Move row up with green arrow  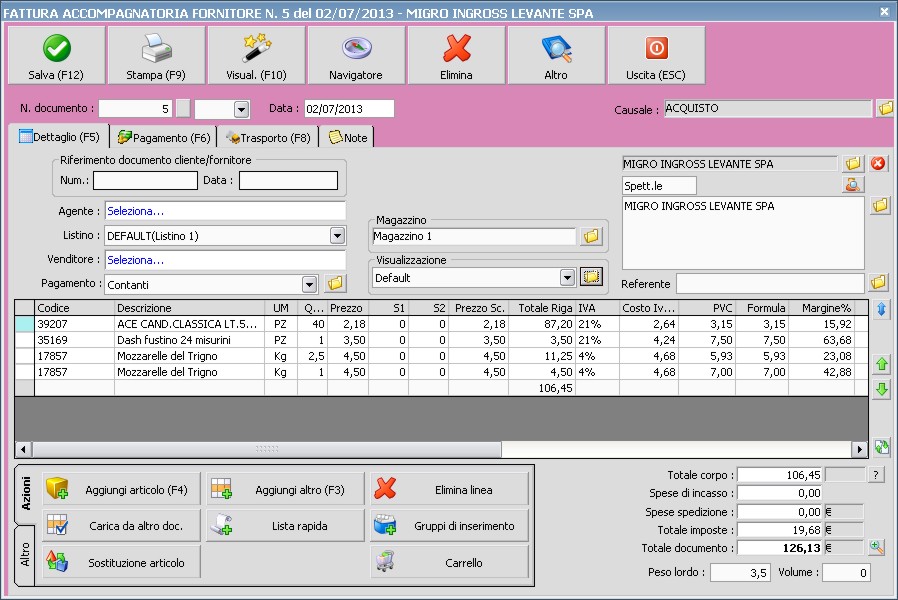[x=882, y=364]
